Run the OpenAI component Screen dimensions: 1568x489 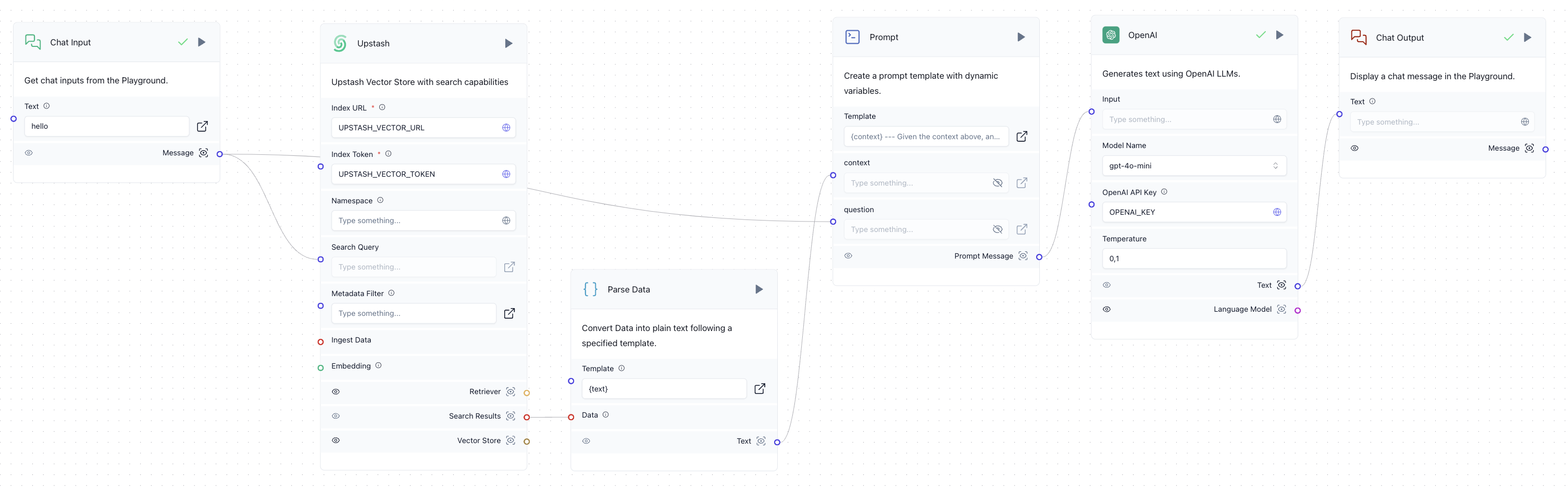(x=1279, y=35)
